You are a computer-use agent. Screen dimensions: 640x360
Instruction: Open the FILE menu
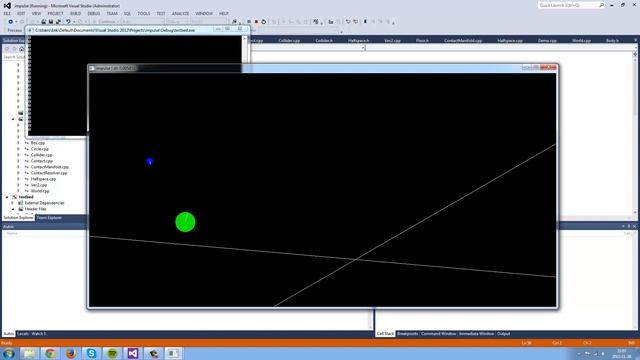7,13
